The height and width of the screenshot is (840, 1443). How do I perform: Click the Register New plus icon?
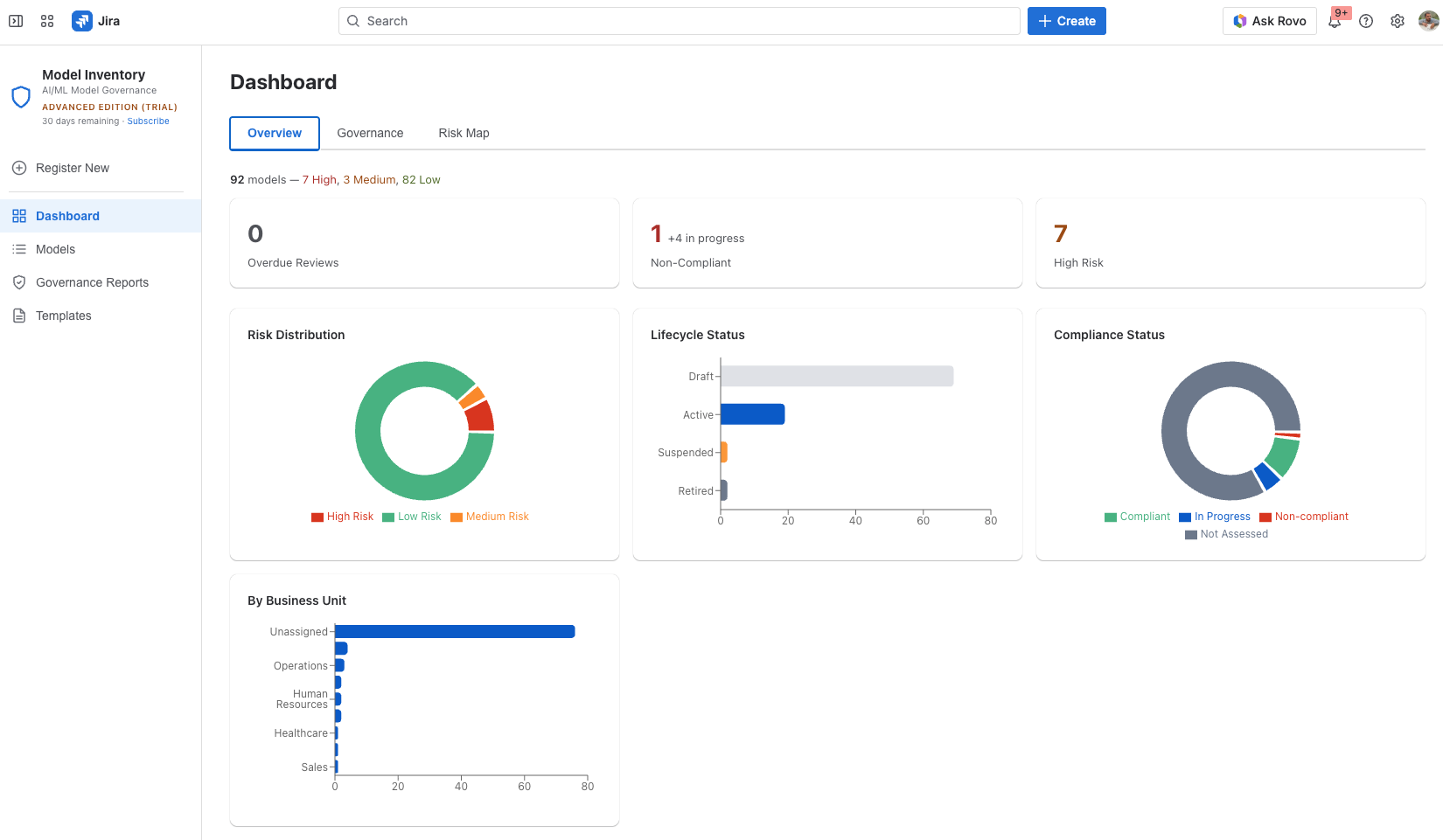pyautogui.click(x=18, y=168)
